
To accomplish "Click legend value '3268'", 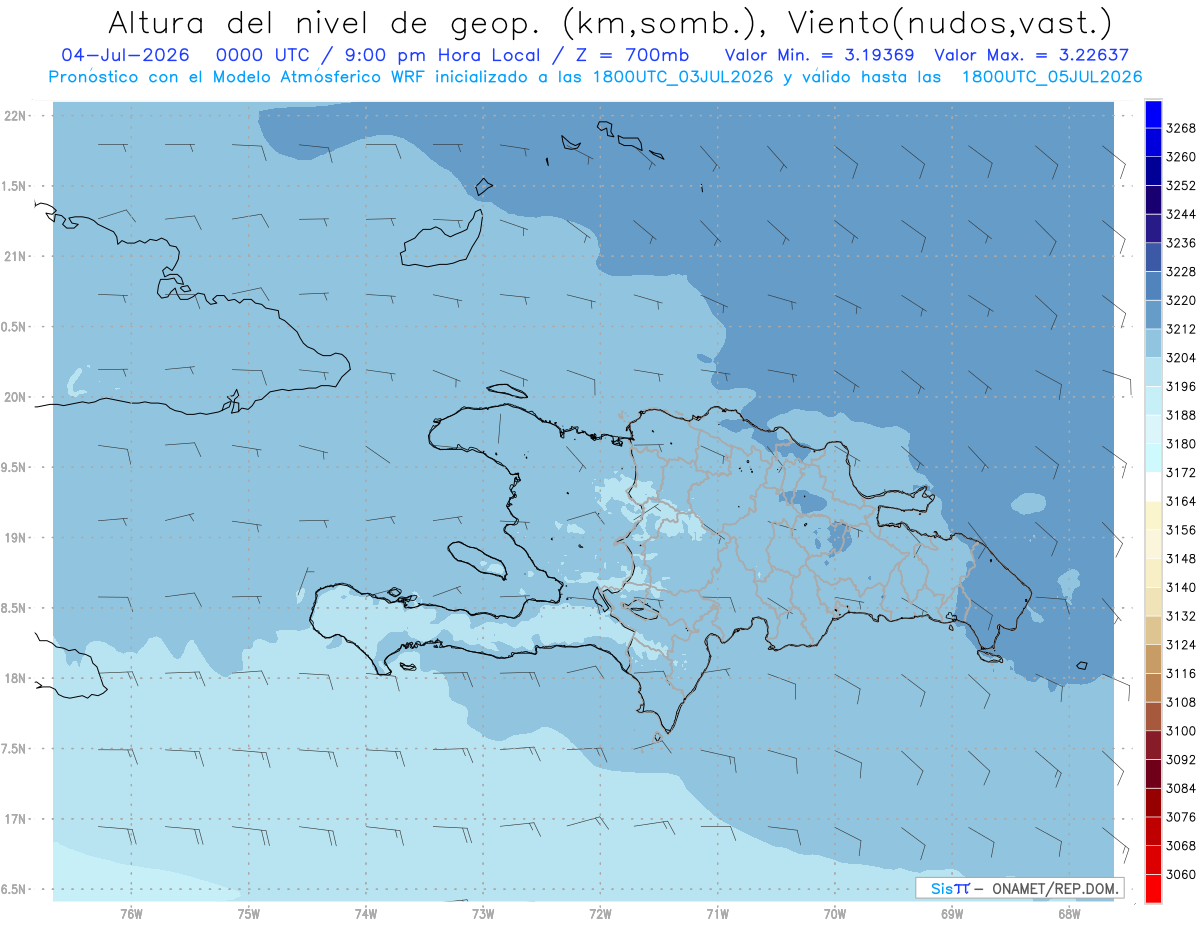I will (x=1180, y=128).
